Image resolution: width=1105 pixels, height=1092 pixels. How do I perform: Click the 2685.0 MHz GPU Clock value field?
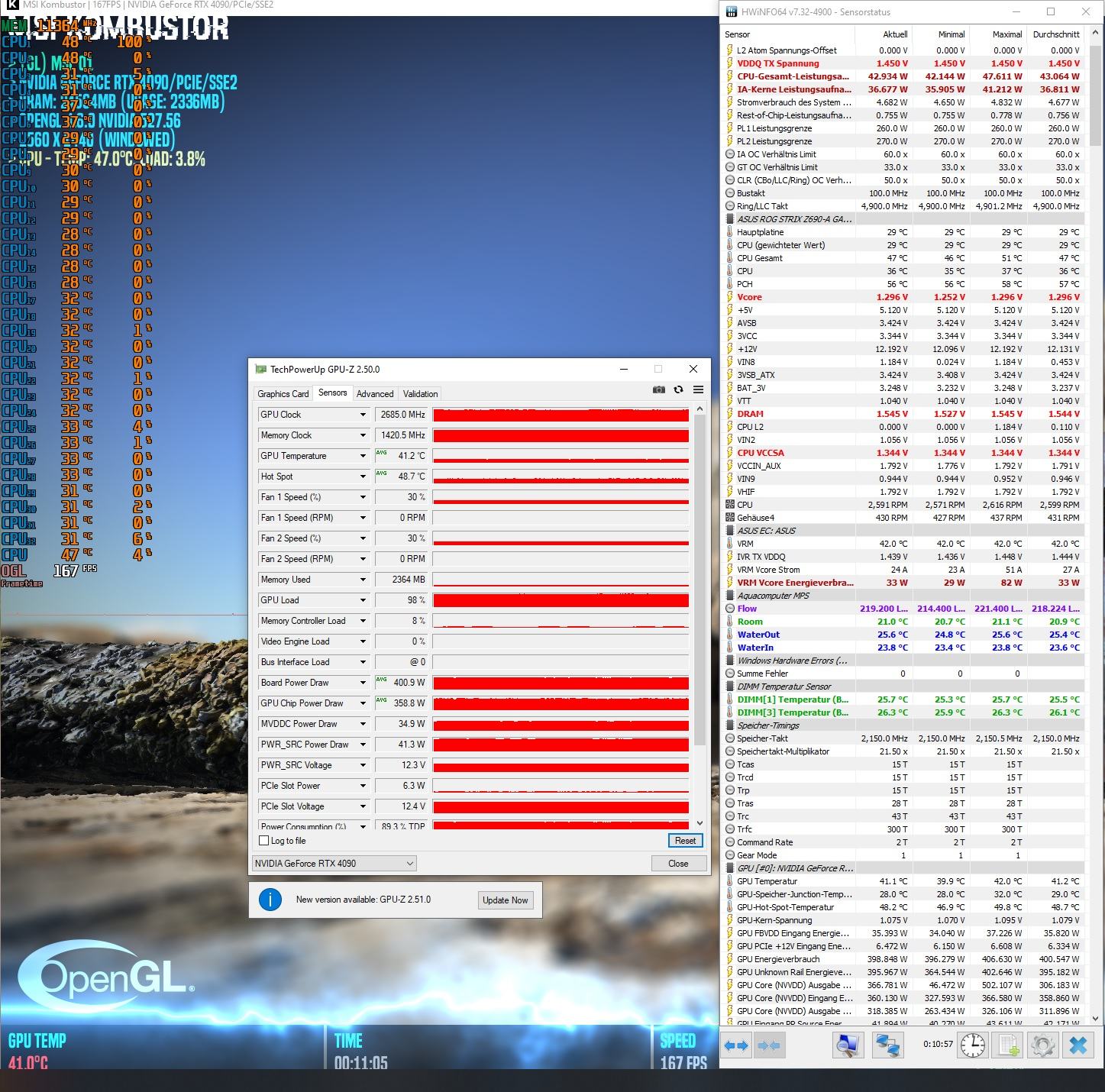pos(401,415)
